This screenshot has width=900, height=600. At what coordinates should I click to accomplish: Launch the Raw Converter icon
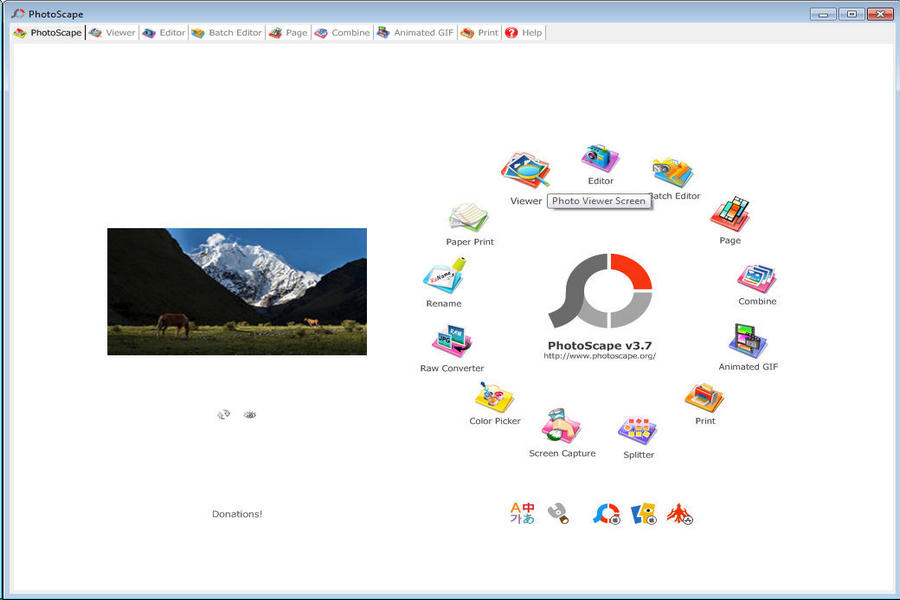(452, 341)
